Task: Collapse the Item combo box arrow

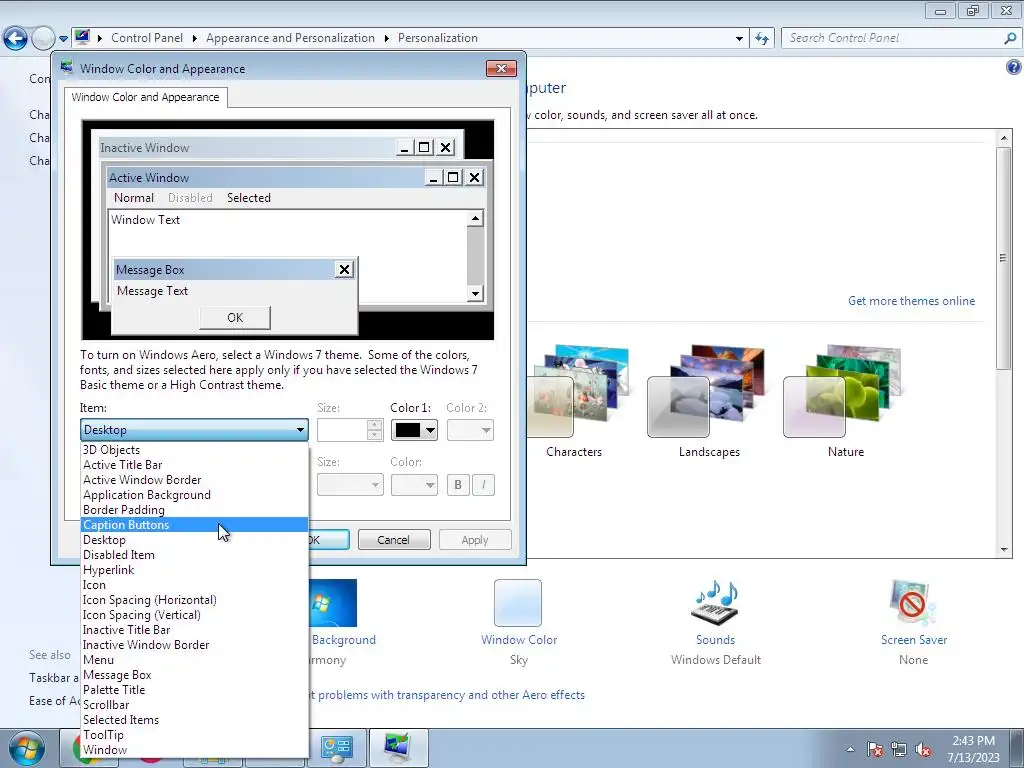Action: 300,430
